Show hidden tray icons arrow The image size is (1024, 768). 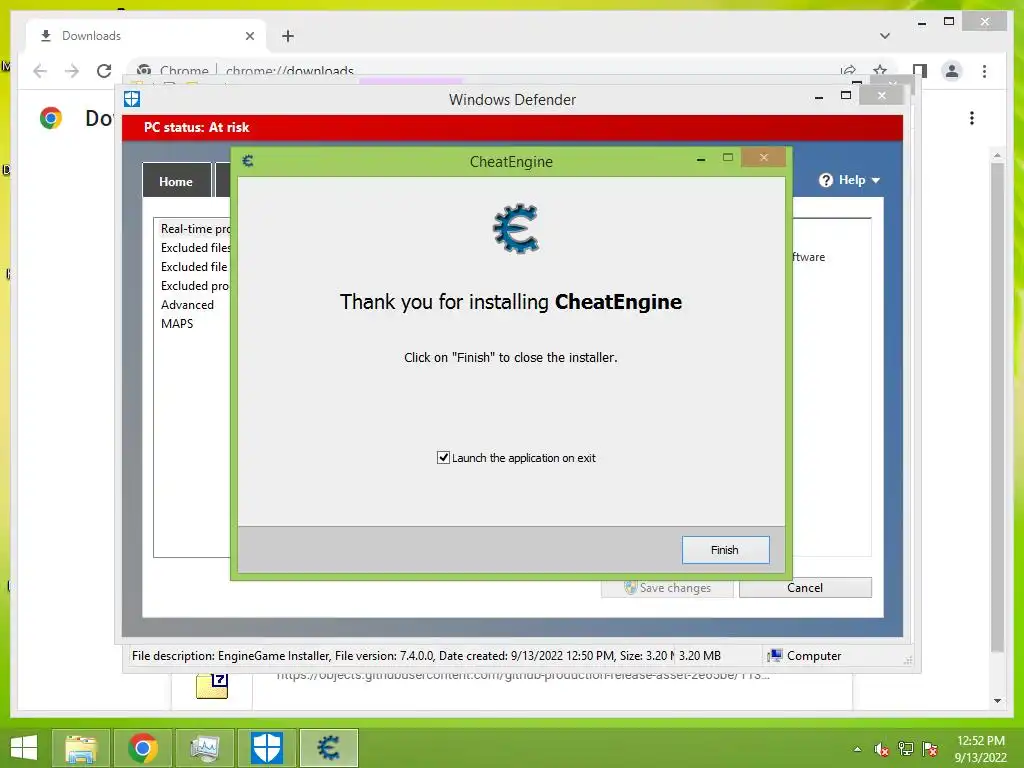click(x=857, y=749)
